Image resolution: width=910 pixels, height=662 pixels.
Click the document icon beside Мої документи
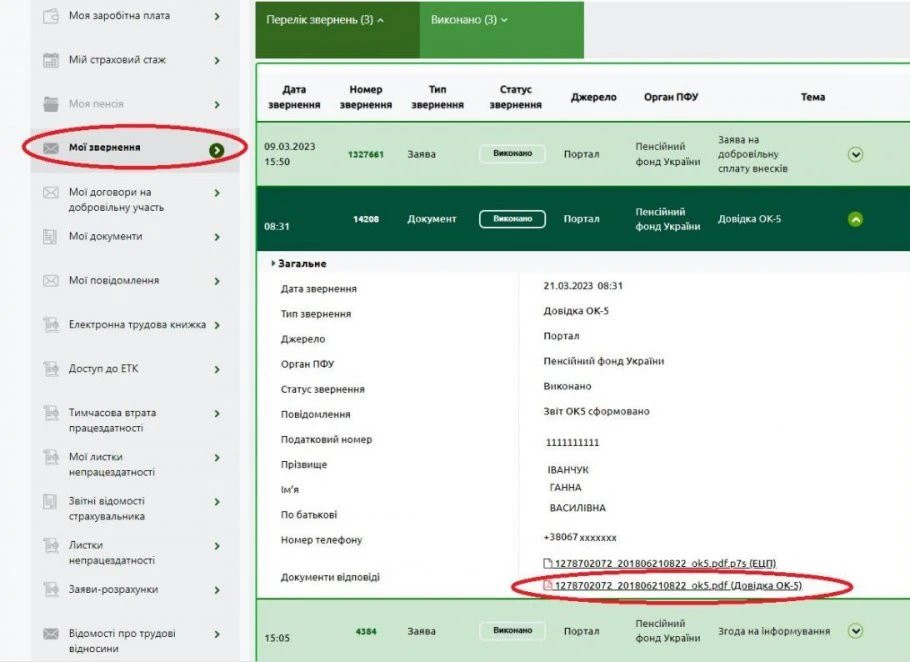point(51,237)
